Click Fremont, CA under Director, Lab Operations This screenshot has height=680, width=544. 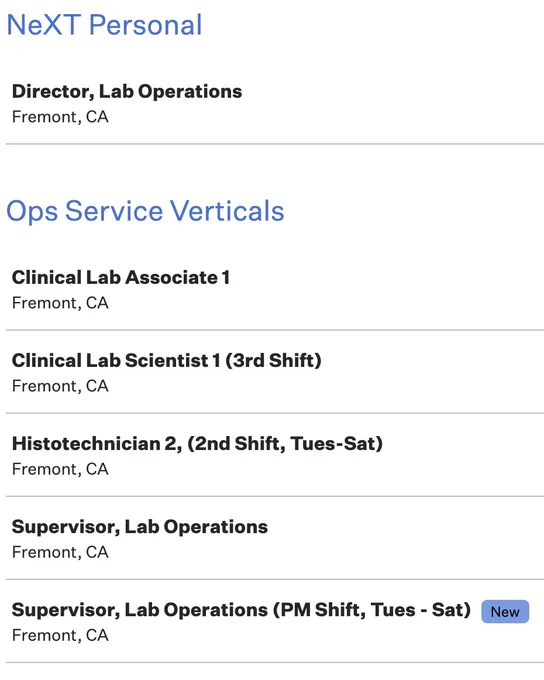point(60,117)
